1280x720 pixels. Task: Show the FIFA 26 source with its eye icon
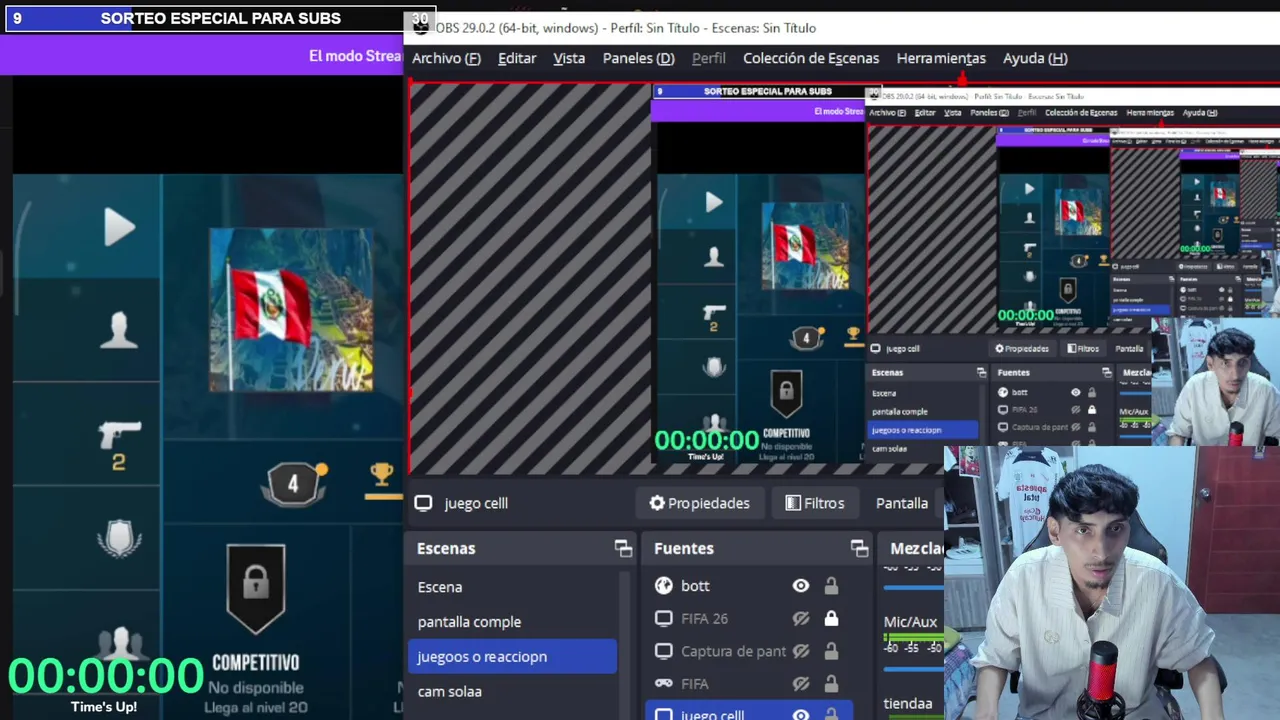[800, 619]
